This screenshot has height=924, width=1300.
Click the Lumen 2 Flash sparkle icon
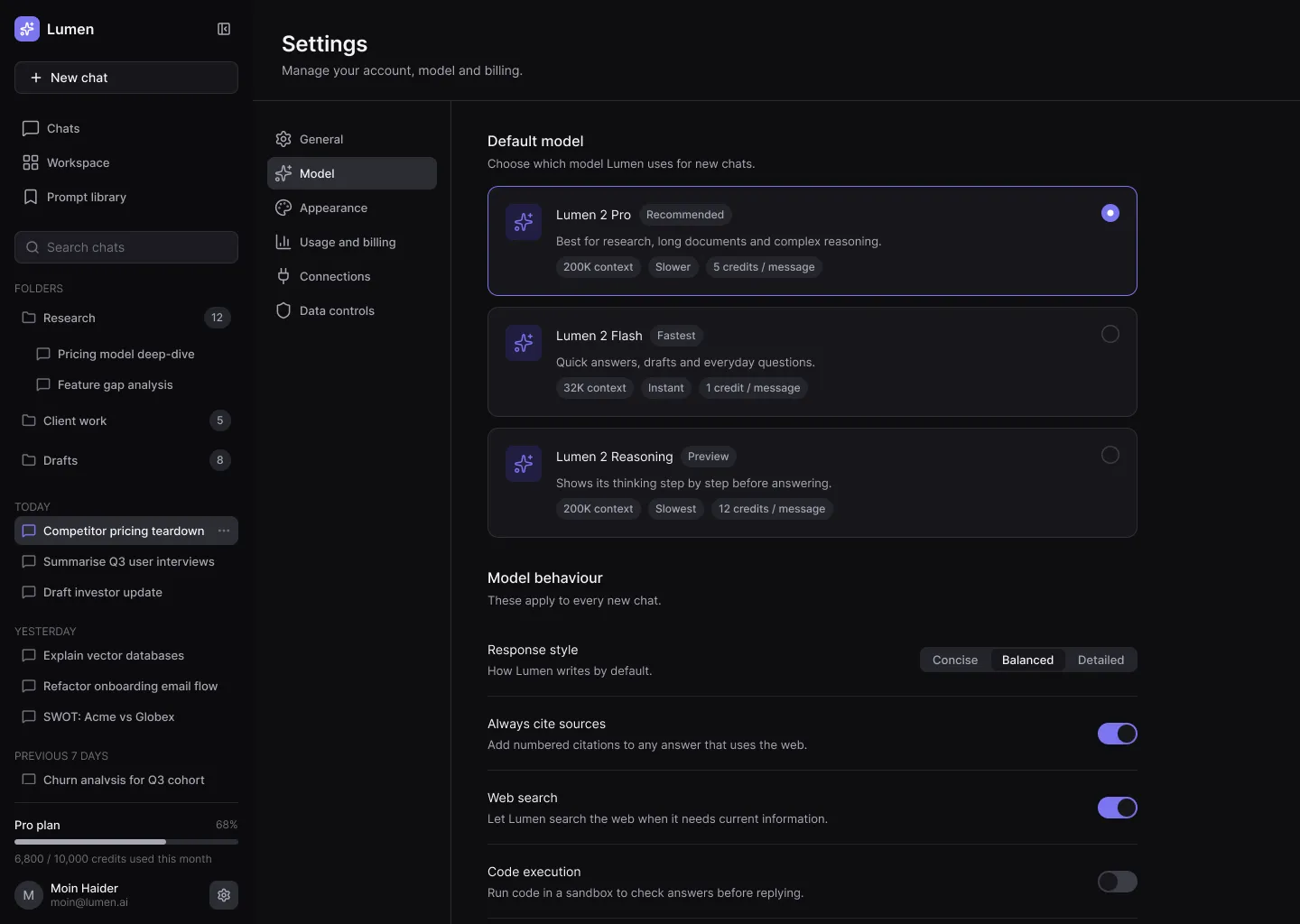pos(524,343)
